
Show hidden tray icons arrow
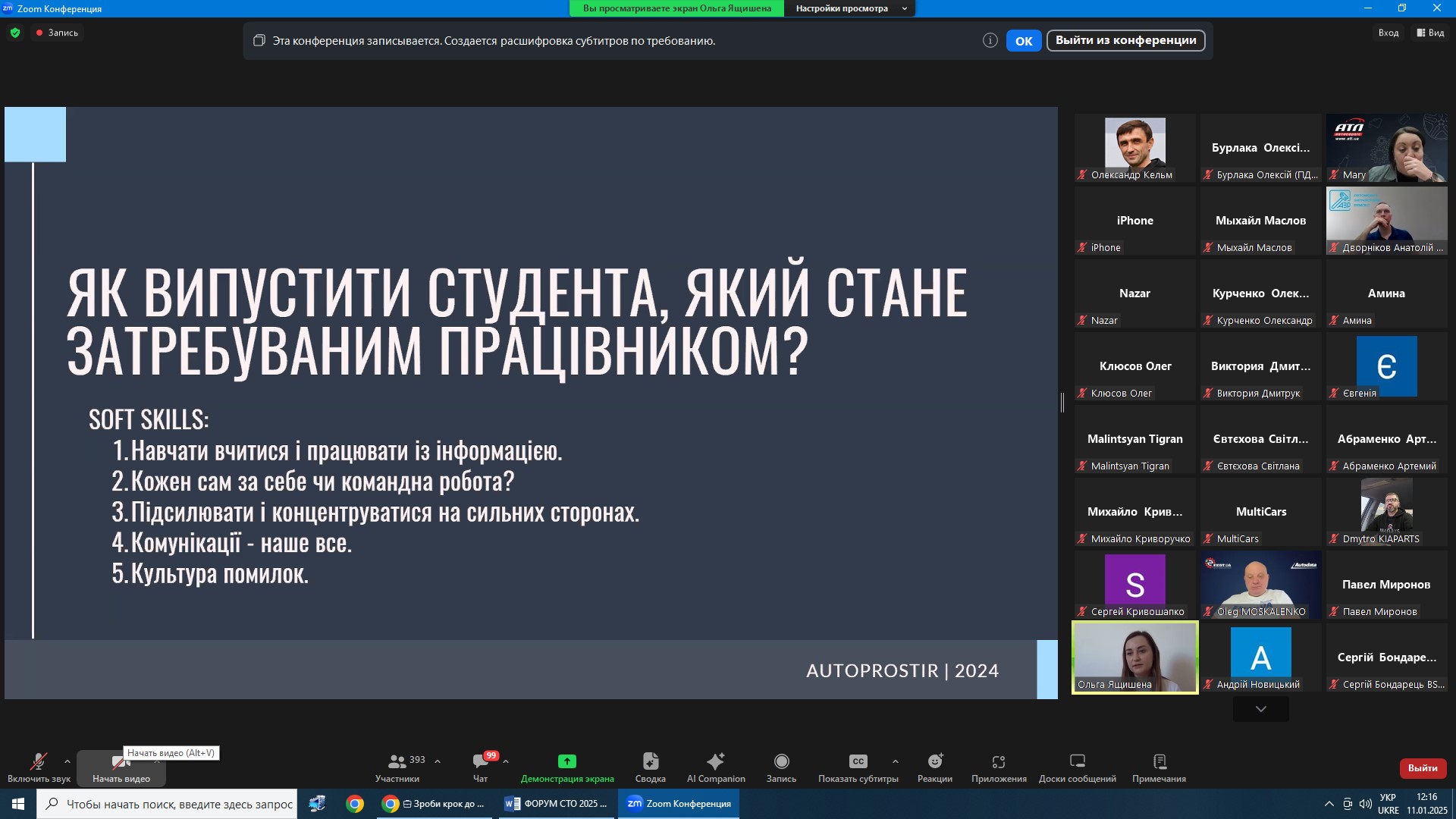coord(1329,804)
